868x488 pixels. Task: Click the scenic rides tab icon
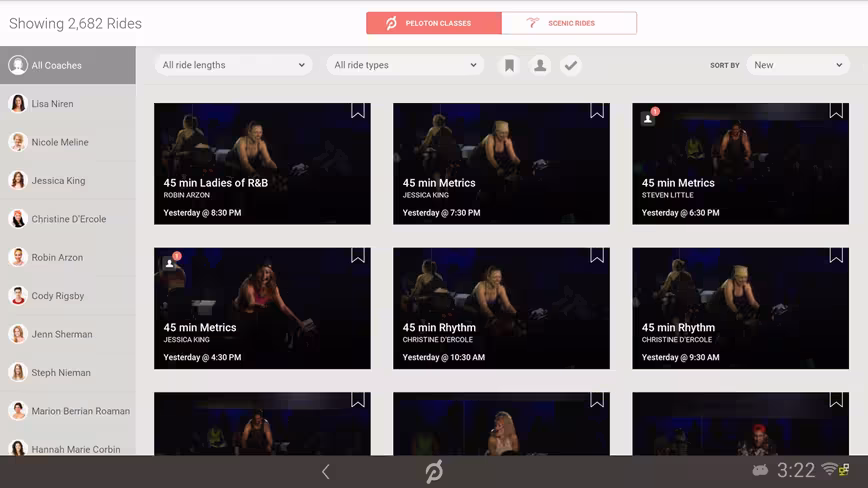(x=533, y=23)
